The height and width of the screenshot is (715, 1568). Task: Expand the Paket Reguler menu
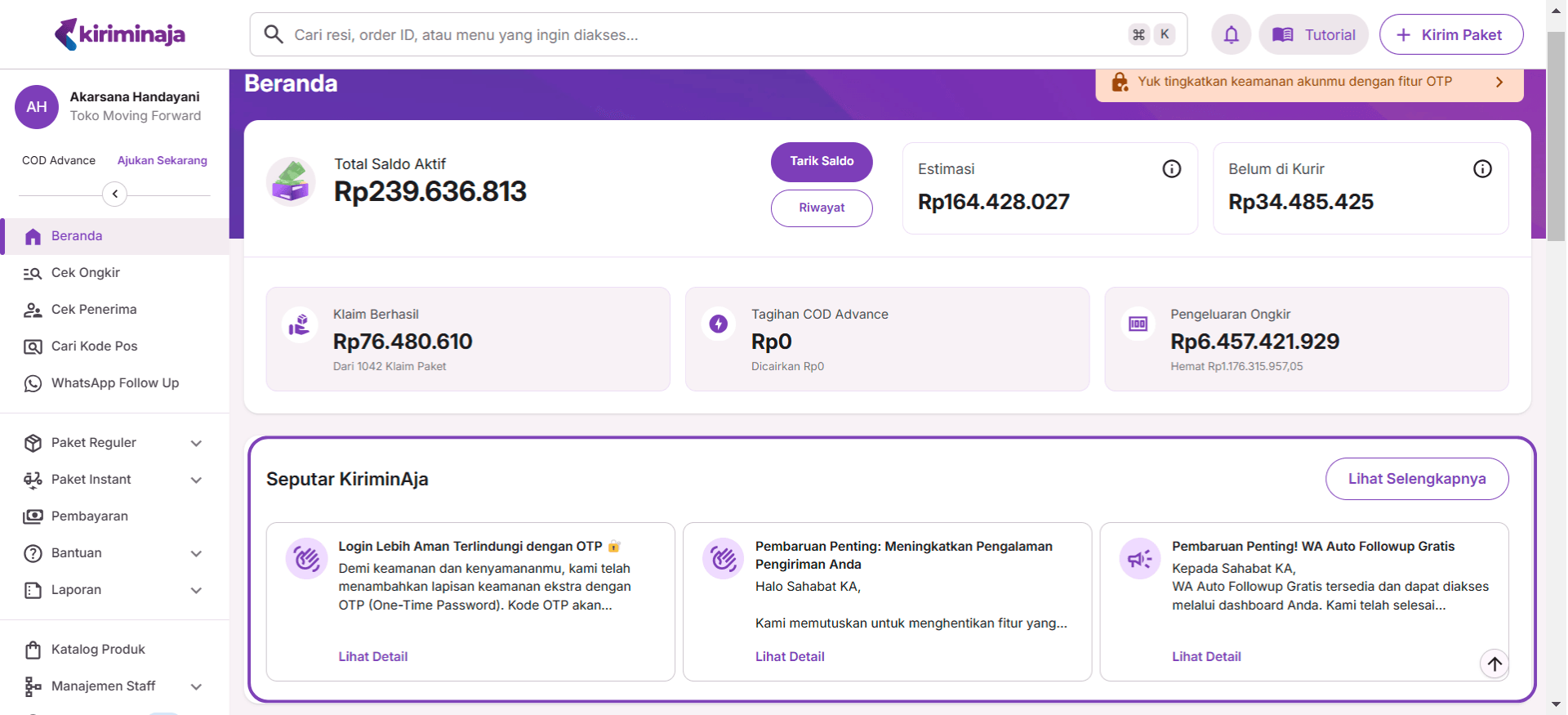[196, 443]
